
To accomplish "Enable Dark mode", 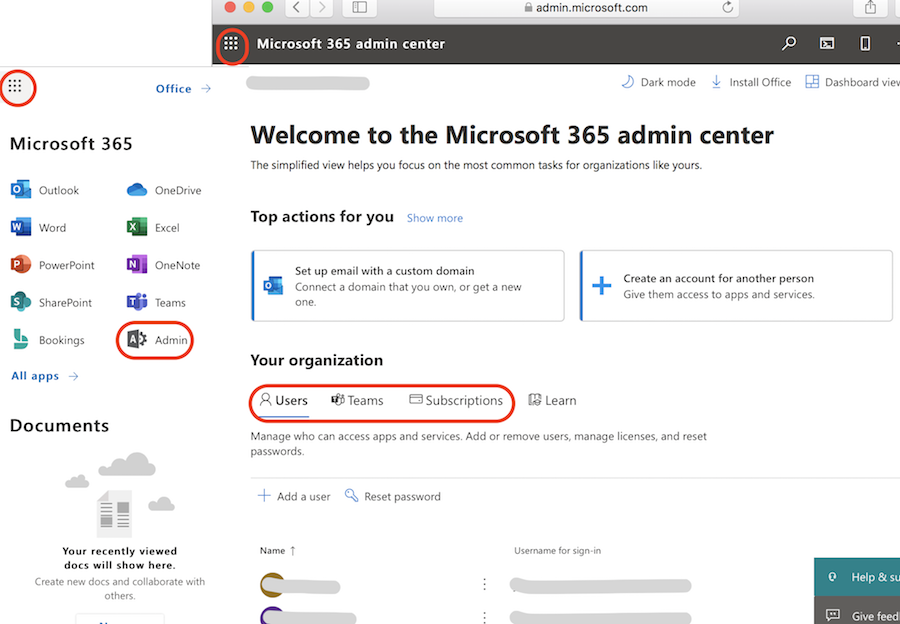I will (x=658, y=81).
